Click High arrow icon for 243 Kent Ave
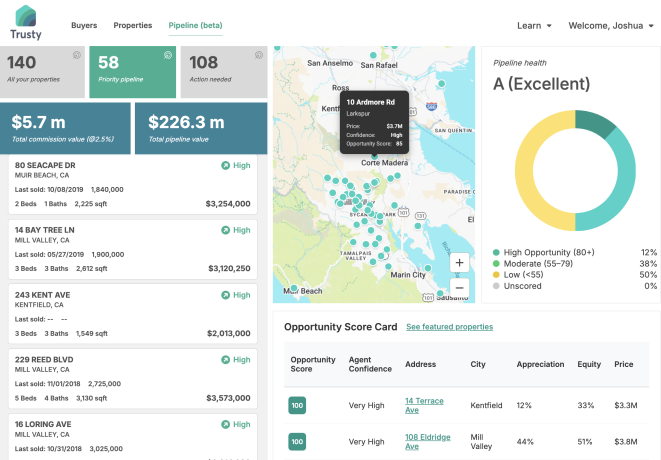 (x=225, y=295)
